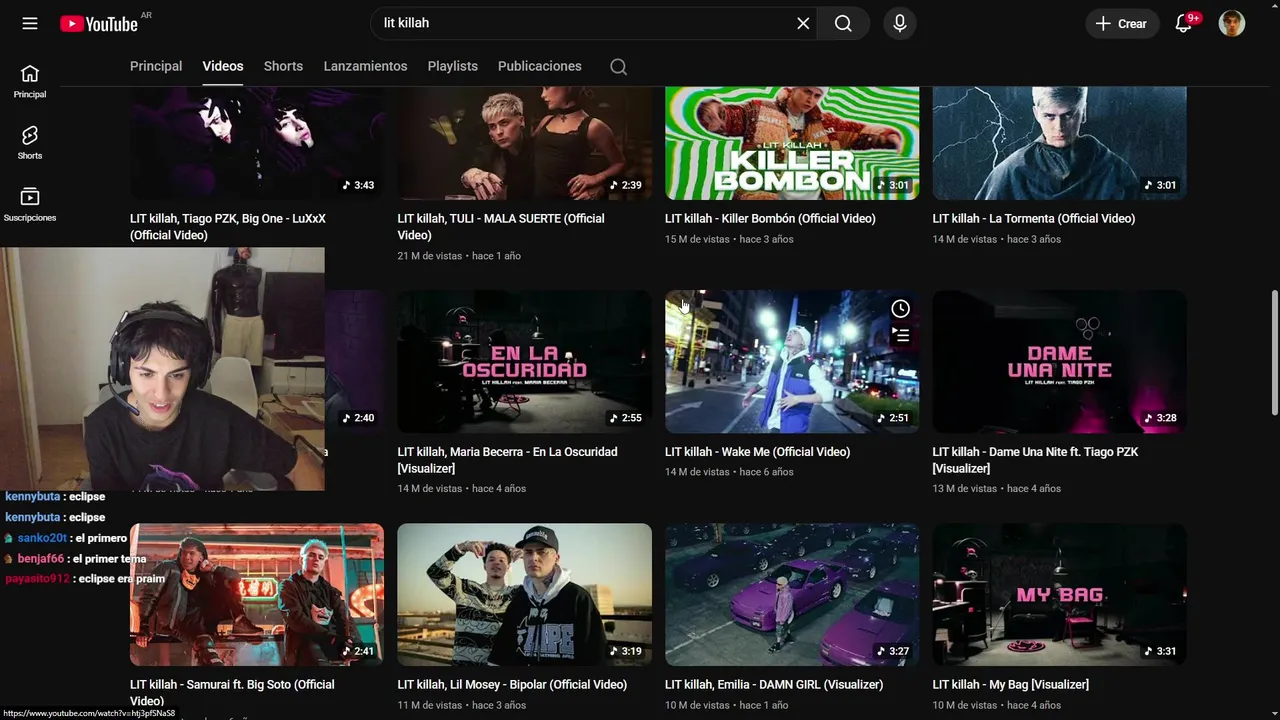
Task: Add Wake Me to queue
Action: click(900, 335)
